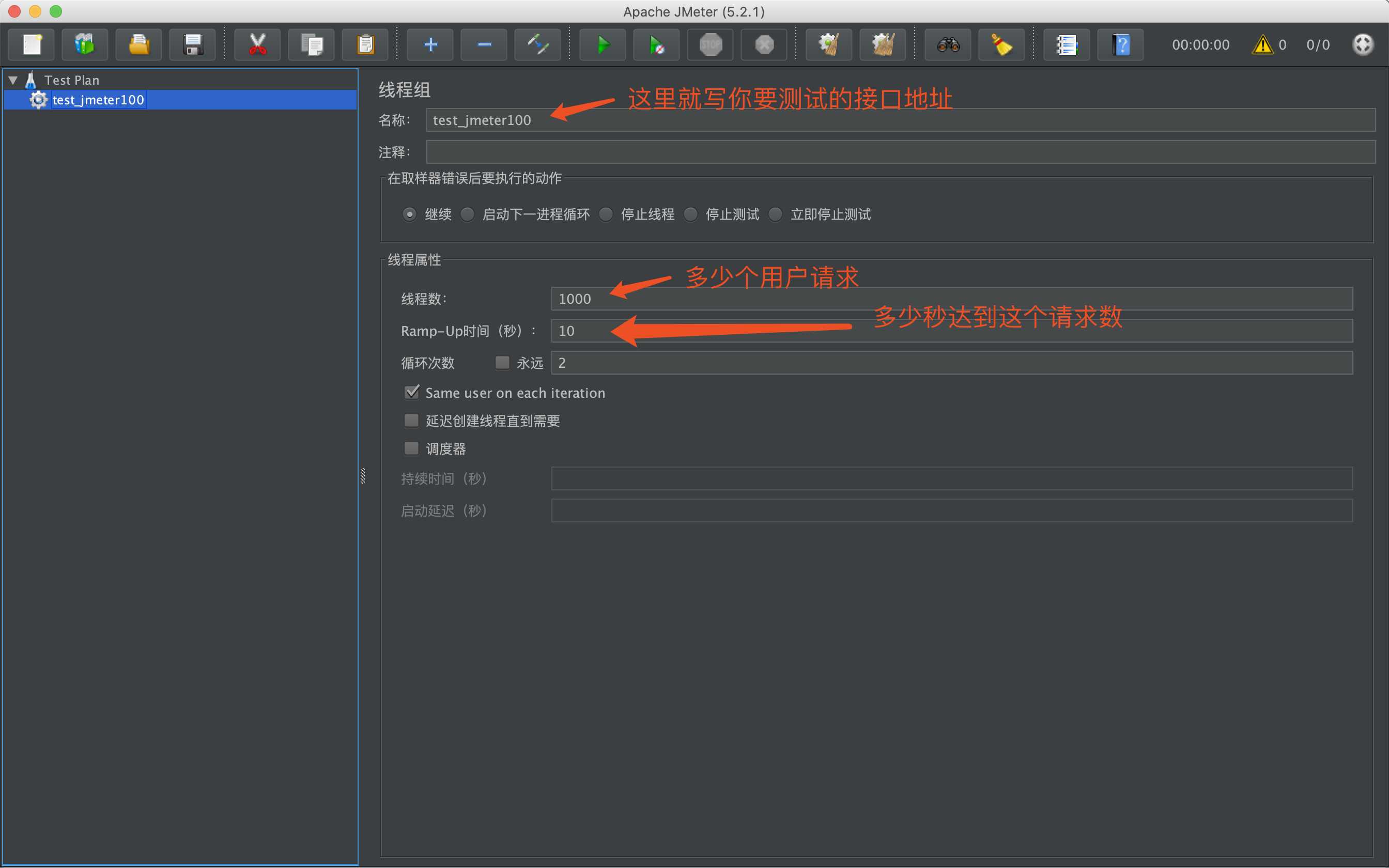Click the 注释 comments input field
Screen dimensions: 1389x868
click(x=901, y=152)
